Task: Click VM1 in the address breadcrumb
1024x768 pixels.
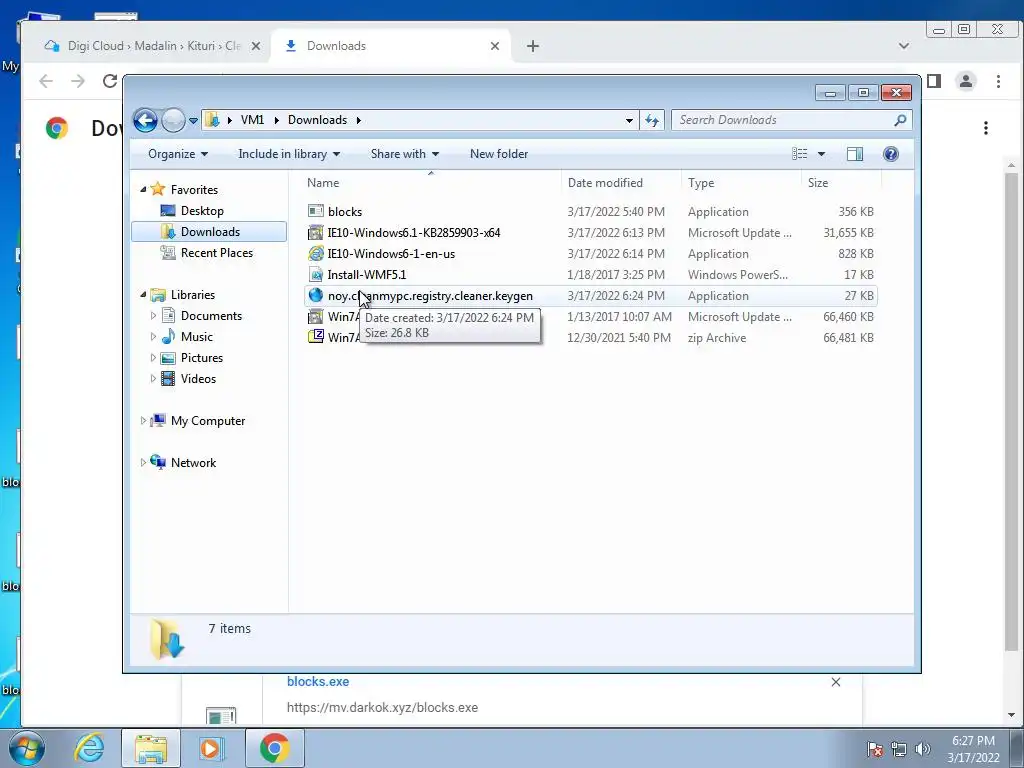Action: (x=252, y=120)
